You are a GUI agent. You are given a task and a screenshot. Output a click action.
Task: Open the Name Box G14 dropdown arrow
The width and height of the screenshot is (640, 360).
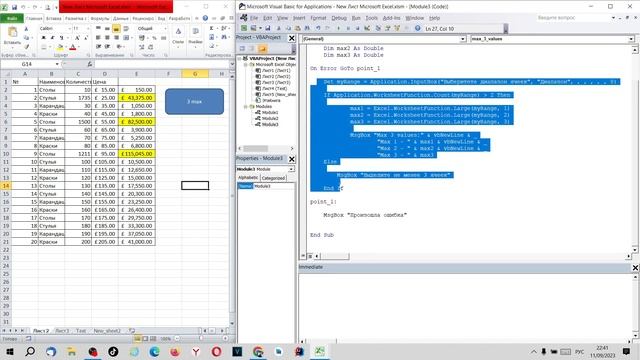click(x=57, y=64)
